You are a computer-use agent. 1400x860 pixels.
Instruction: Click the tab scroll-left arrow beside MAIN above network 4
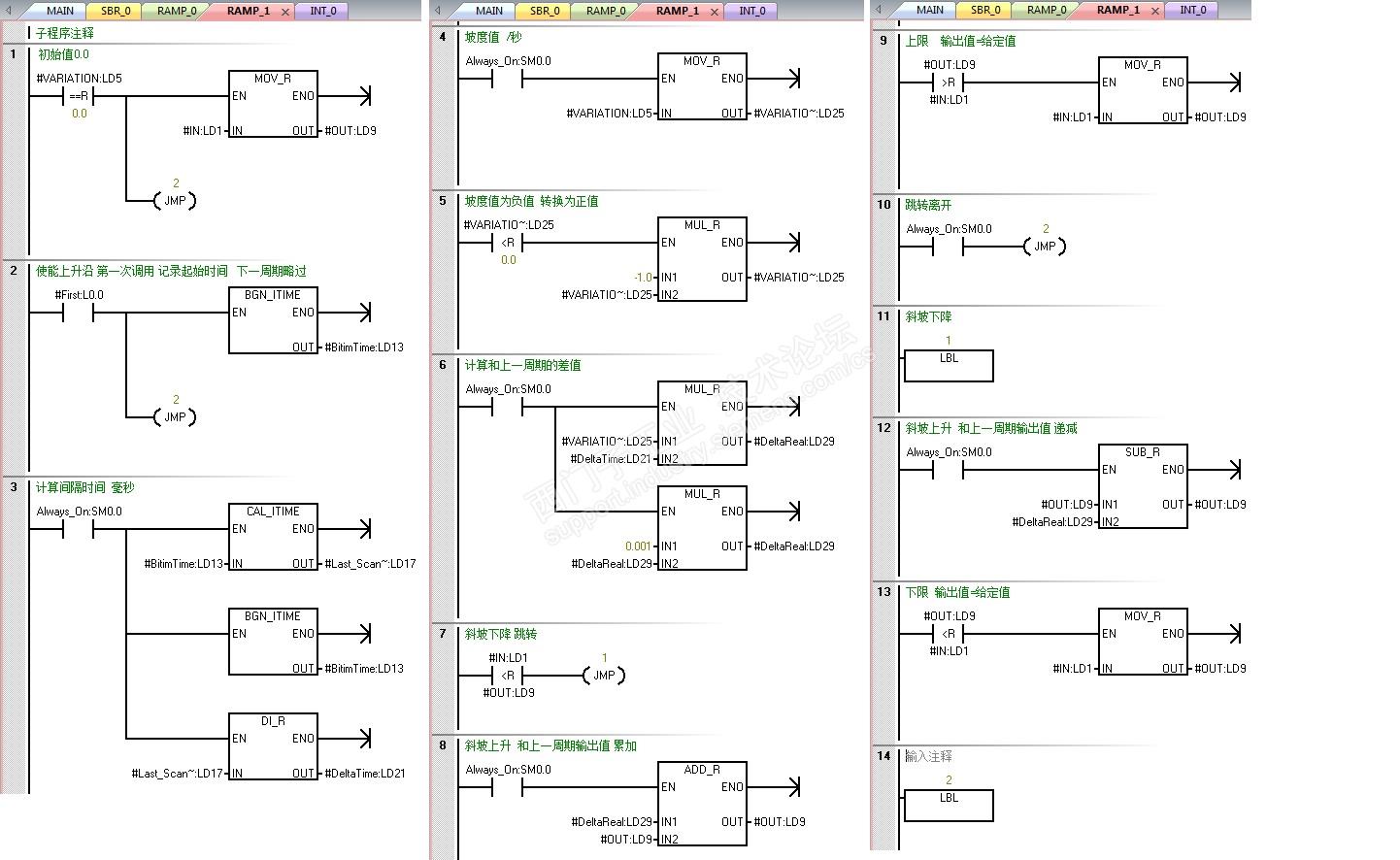point(439,11)
